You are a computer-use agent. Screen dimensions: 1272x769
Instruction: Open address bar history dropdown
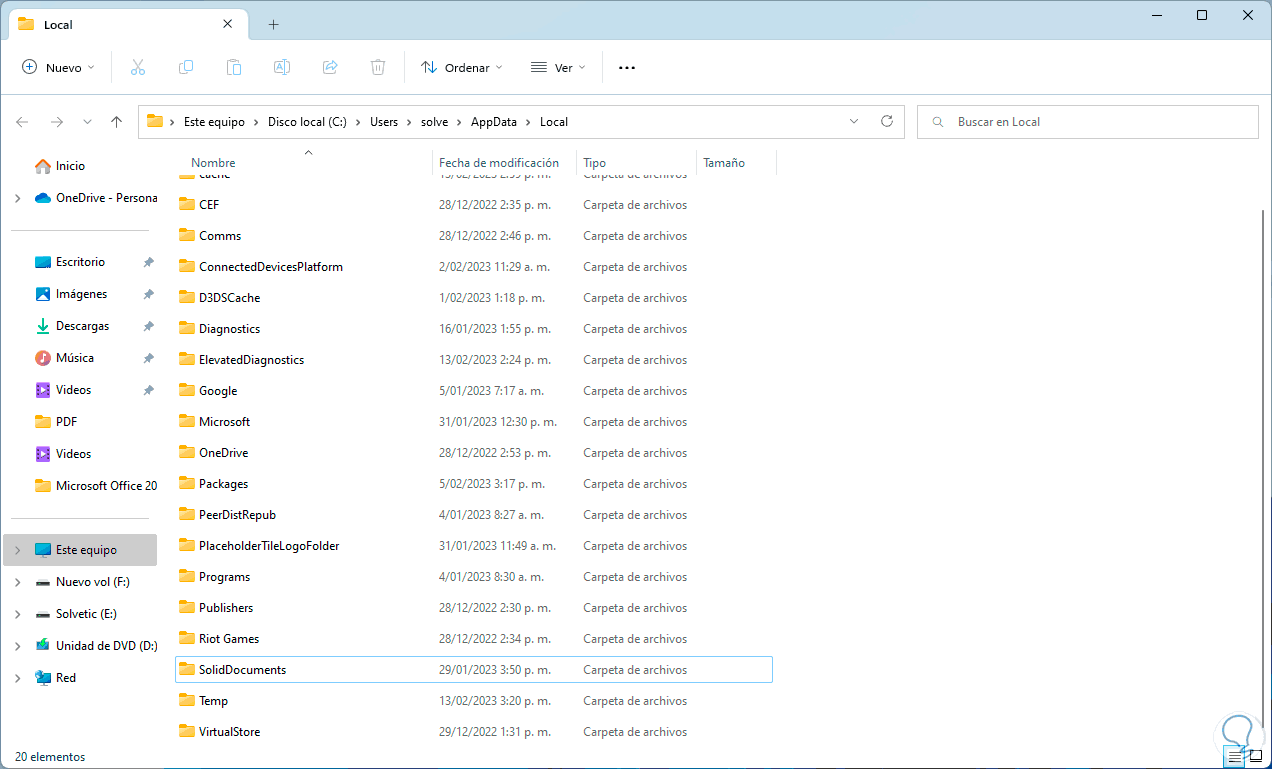854,121
